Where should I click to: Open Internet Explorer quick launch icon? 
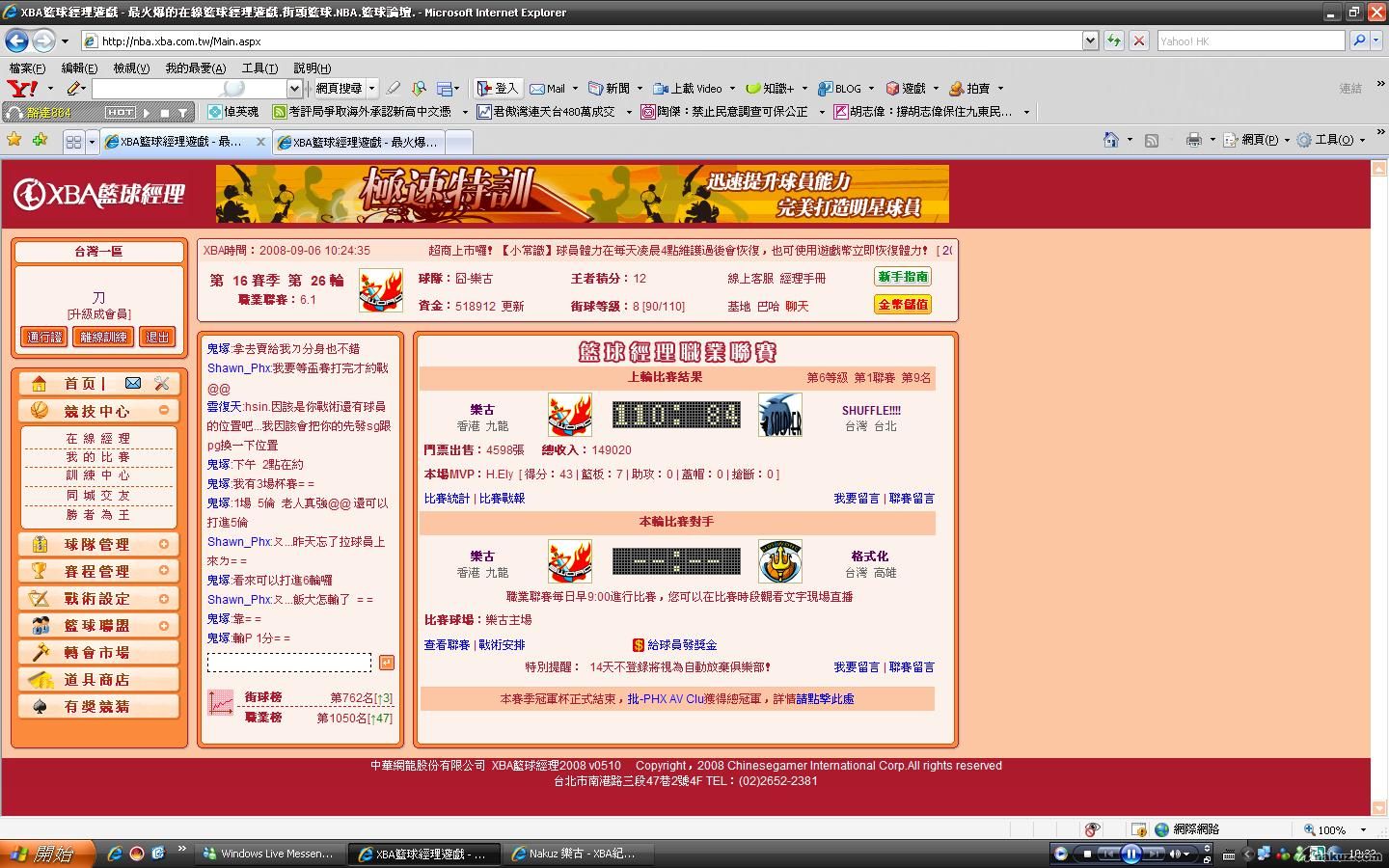(x=115, y=854)
